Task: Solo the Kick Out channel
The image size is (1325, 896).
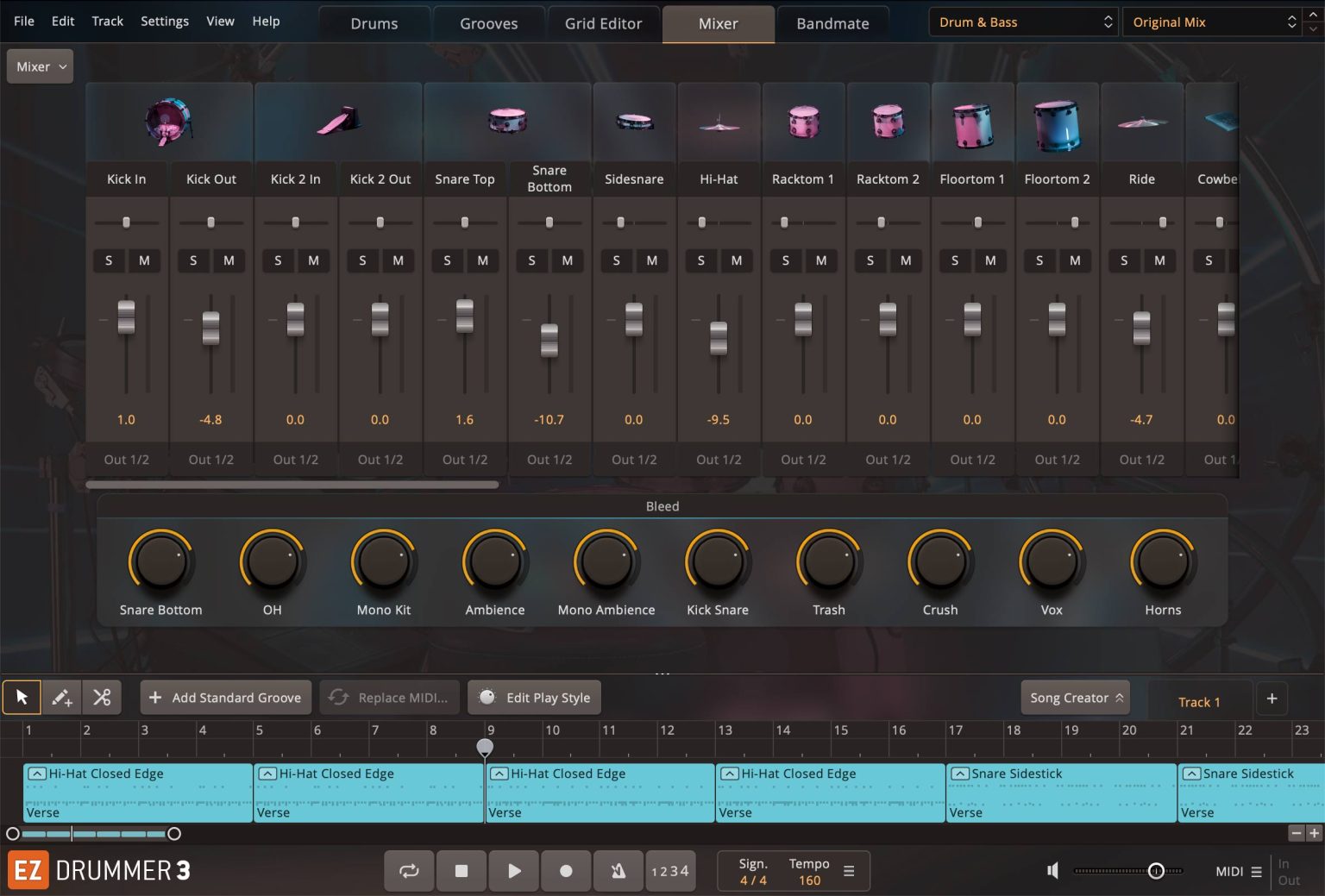Action: 193,260
